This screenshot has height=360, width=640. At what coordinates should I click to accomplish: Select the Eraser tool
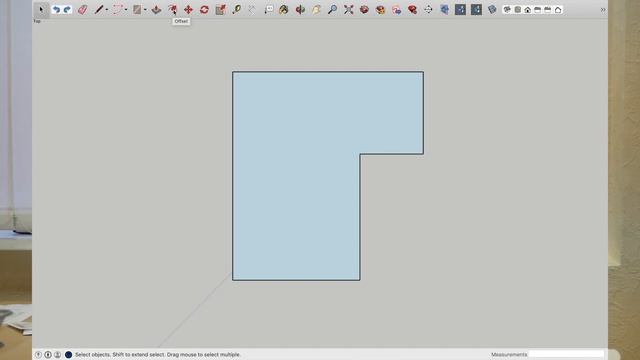[82, 9]
